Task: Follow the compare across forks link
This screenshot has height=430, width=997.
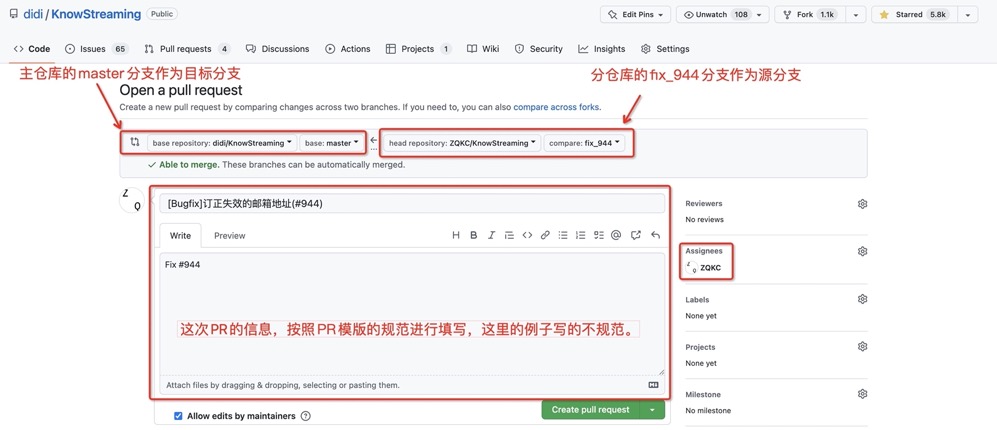Action: pos(556,106)
